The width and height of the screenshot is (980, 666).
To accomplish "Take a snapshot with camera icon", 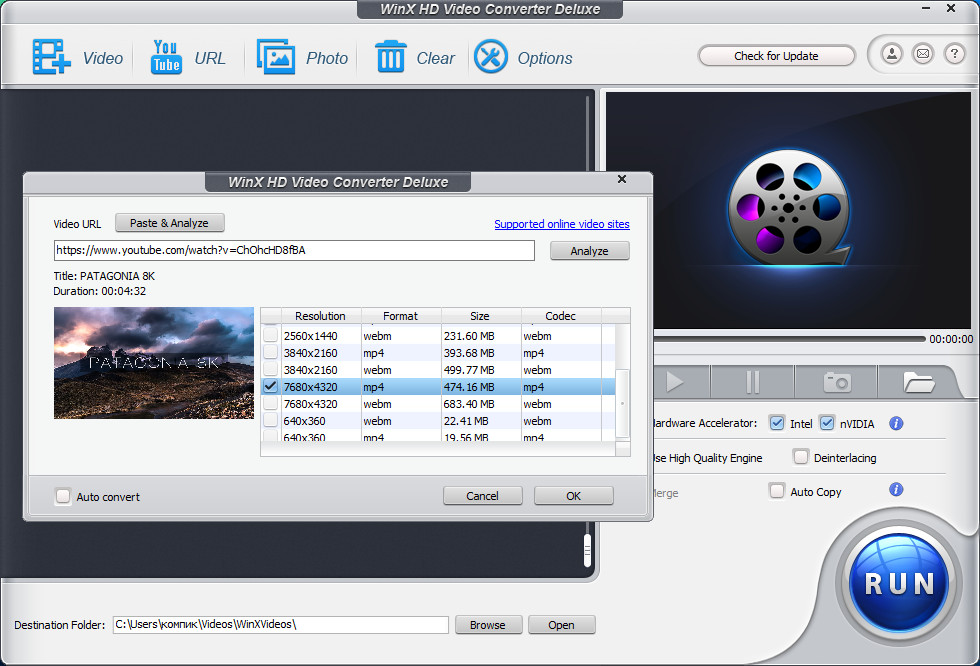I will (836, 382).
